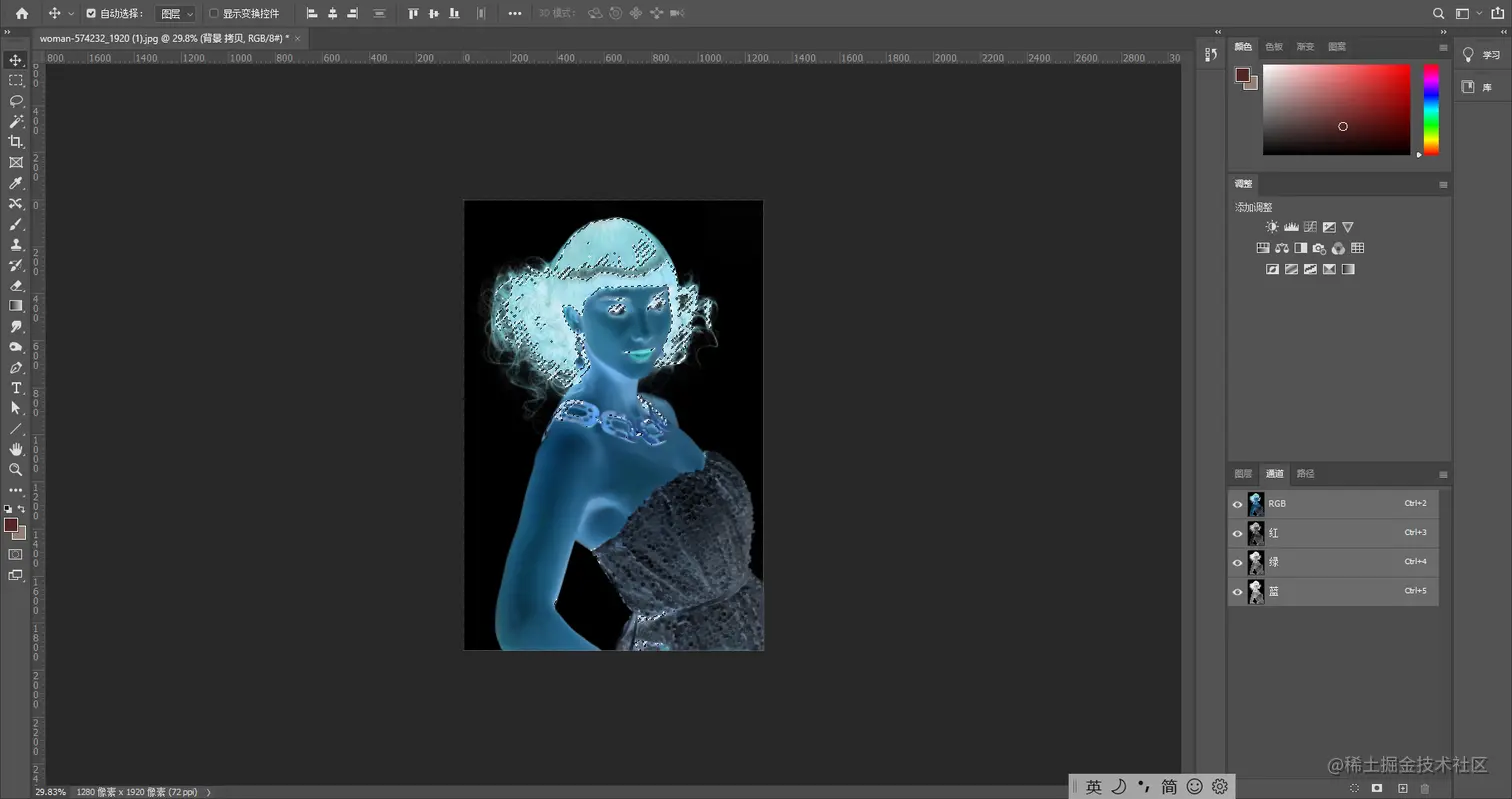Image resolution: width=1512 pixels, height=799 pixels.
Task: Click the save selection as channel icon
Action: coord(1377,788)
